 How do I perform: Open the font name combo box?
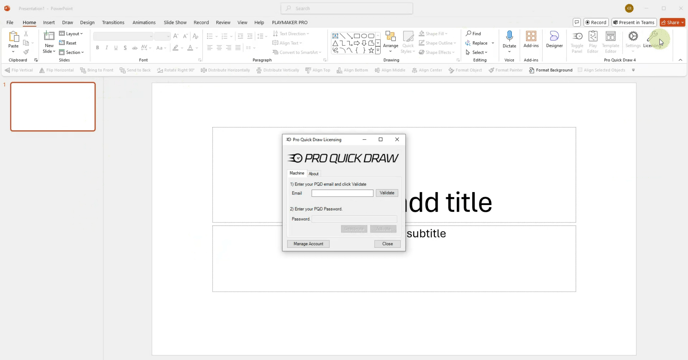pyautogui.click(x=123, y=36)
